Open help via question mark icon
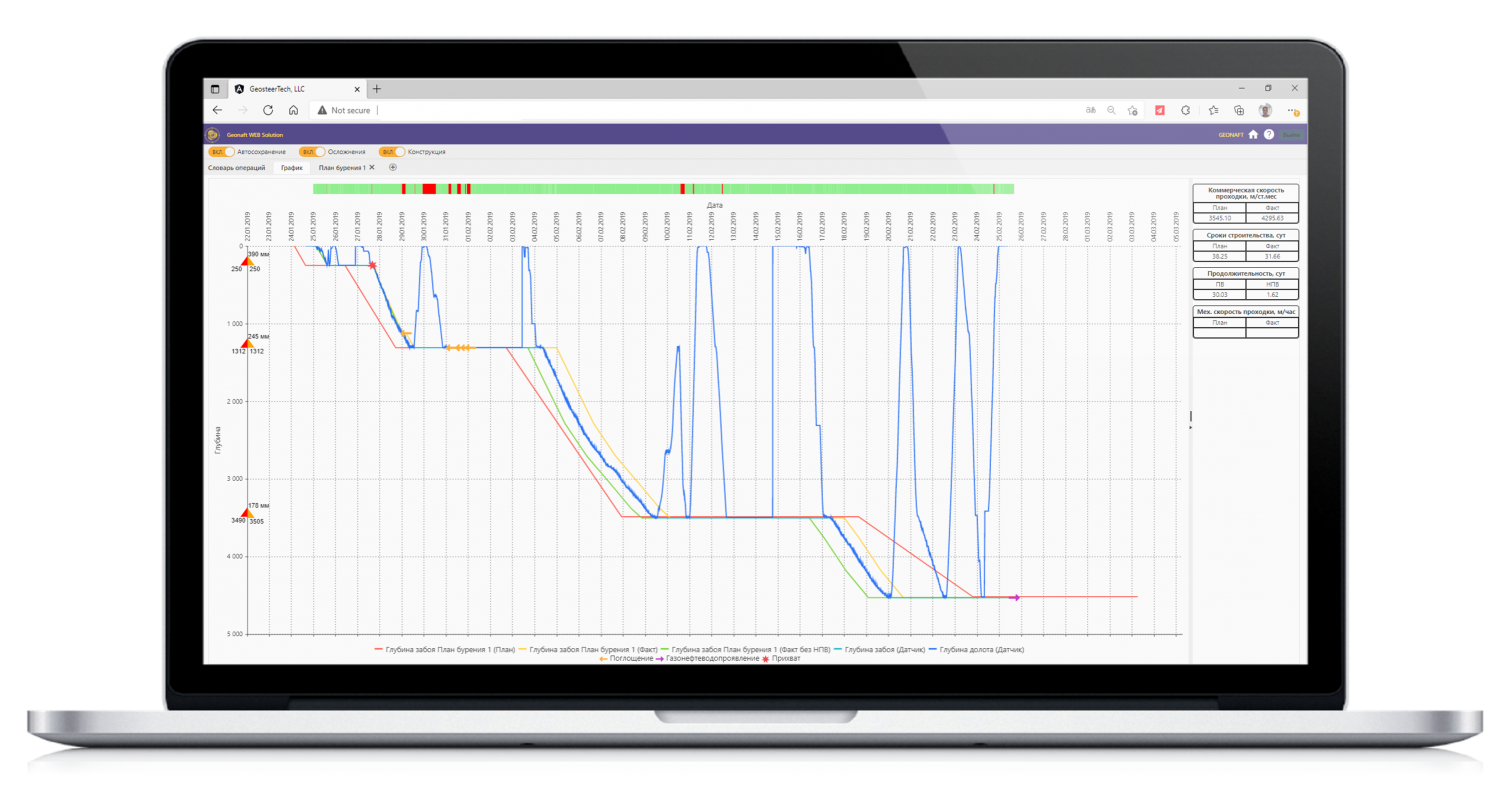The image size is (1500, 792). (1269, 134)
